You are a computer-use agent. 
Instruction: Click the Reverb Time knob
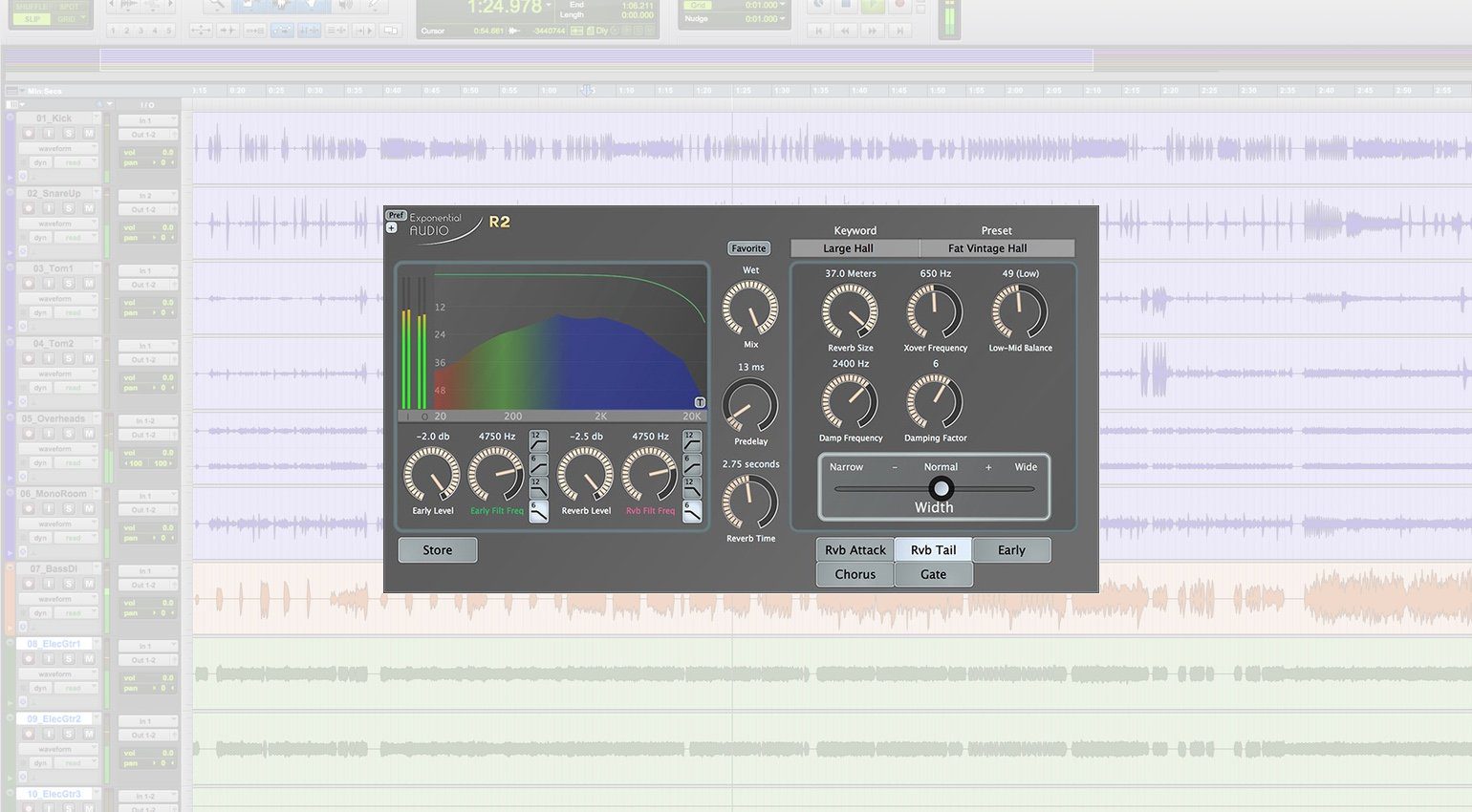click(x=750, y=502)
